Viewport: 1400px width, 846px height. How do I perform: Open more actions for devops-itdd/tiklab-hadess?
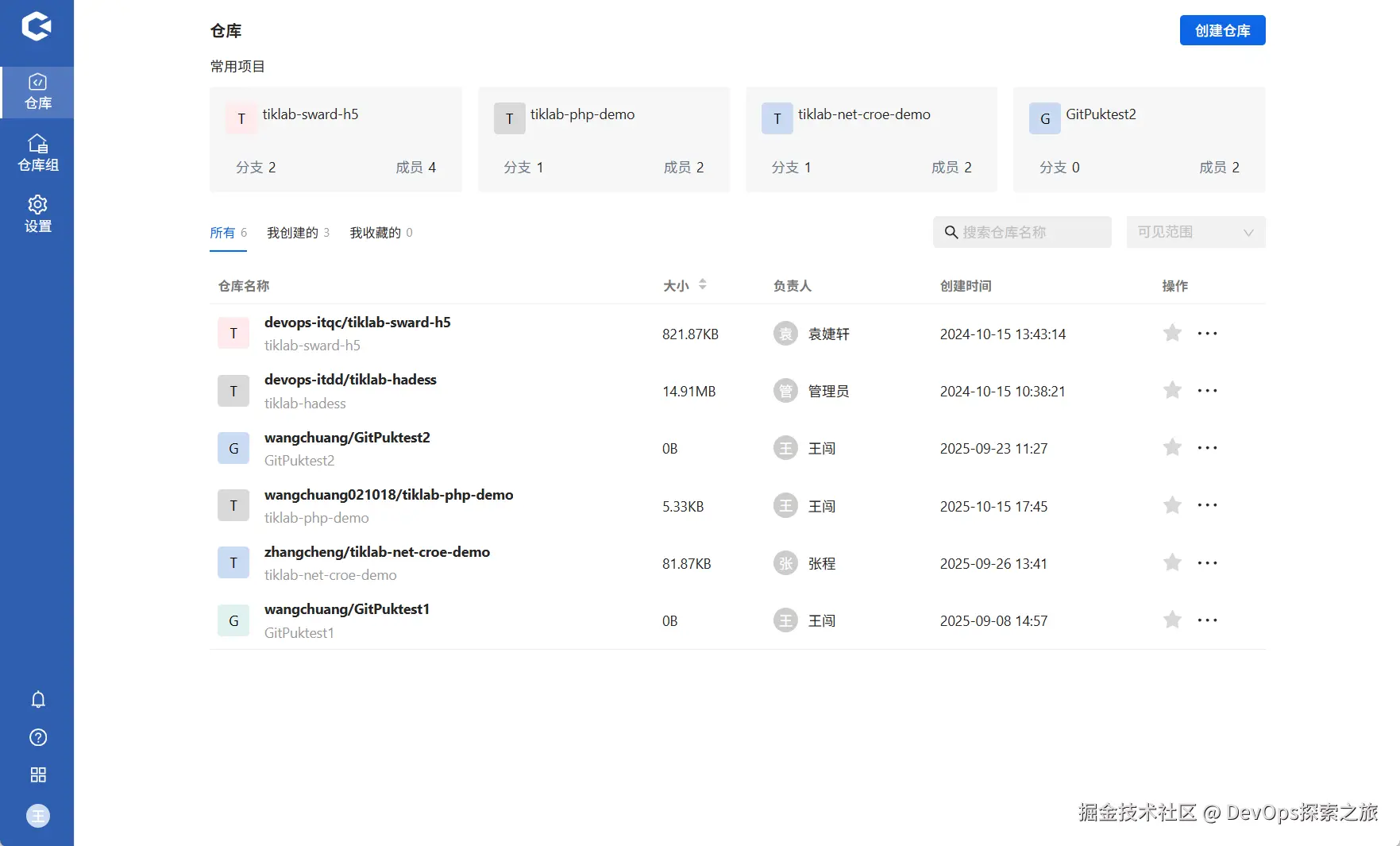(1207, 391)
